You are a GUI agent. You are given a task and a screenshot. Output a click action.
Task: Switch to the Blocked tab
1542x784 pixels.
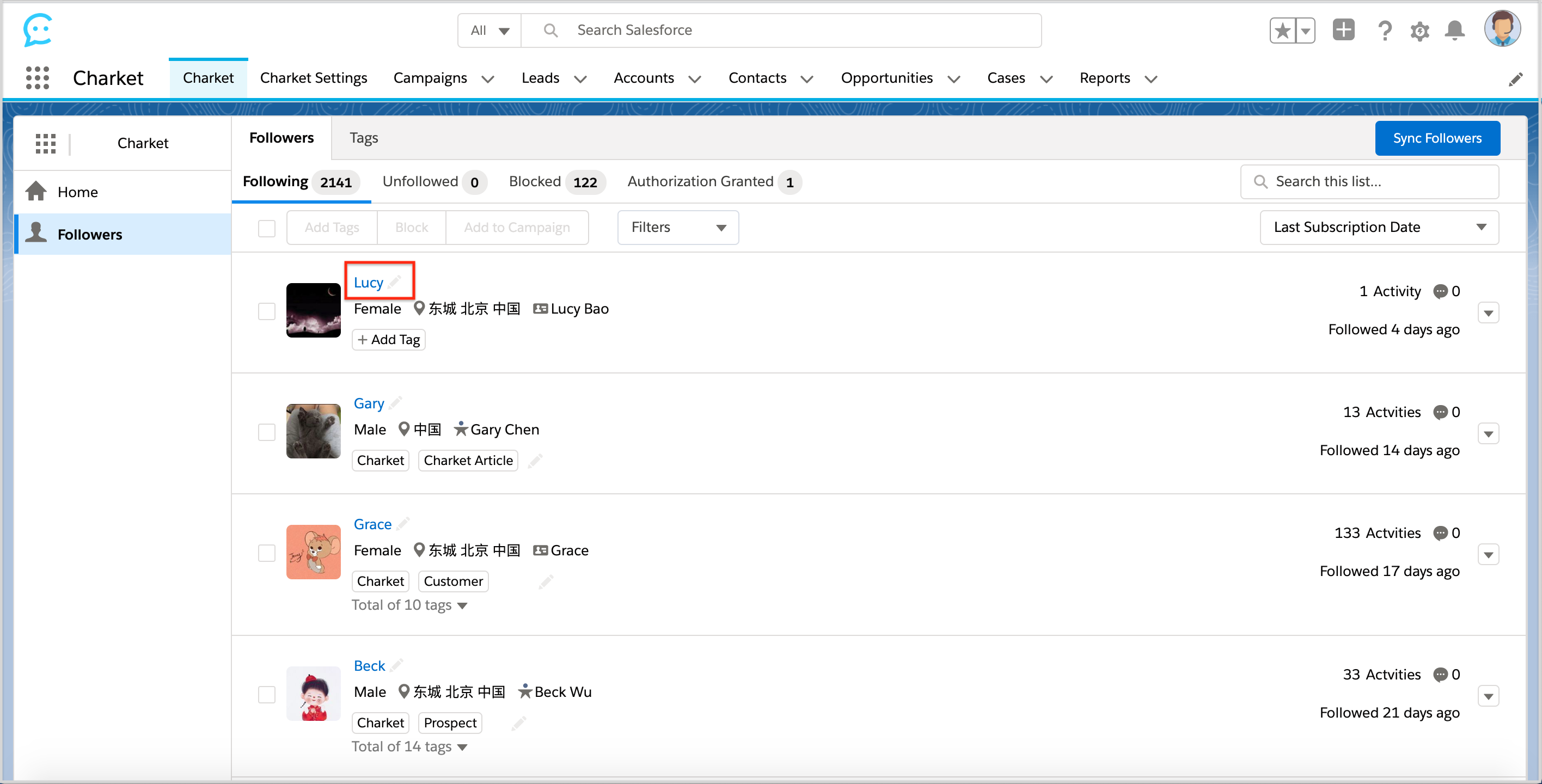click(x=556, y=182)
